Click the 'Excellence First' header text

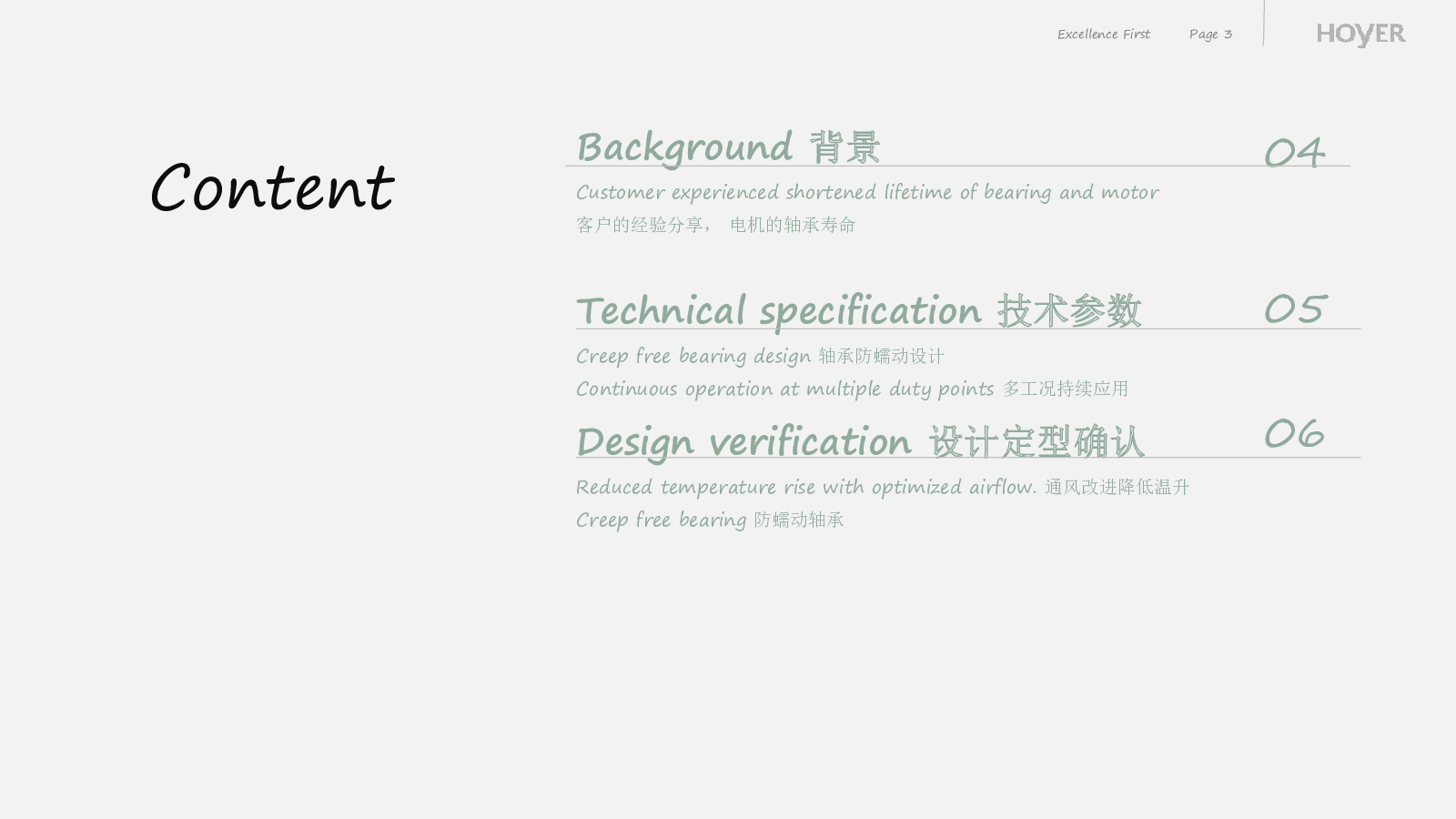pos(1104,35)
